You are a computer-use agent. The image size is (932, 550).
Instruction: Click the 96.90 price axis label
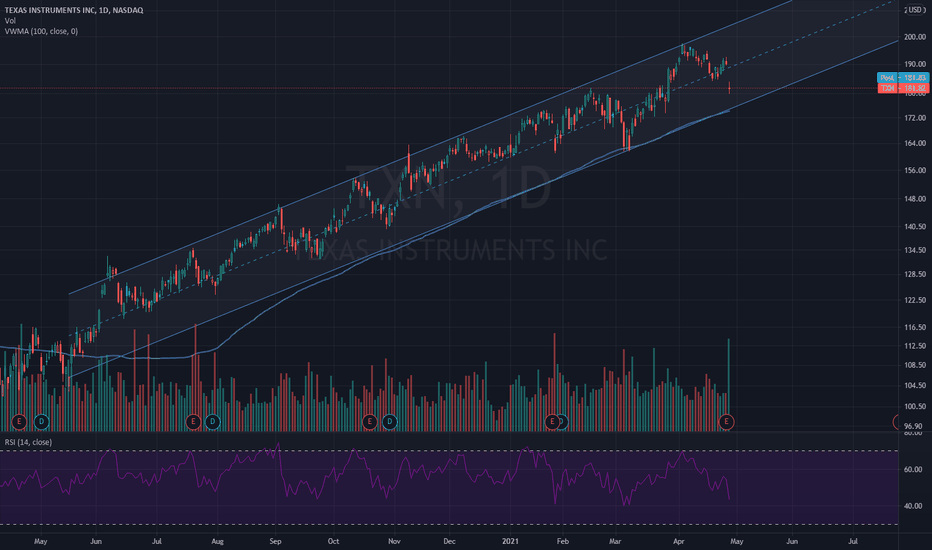coord(914,426)
